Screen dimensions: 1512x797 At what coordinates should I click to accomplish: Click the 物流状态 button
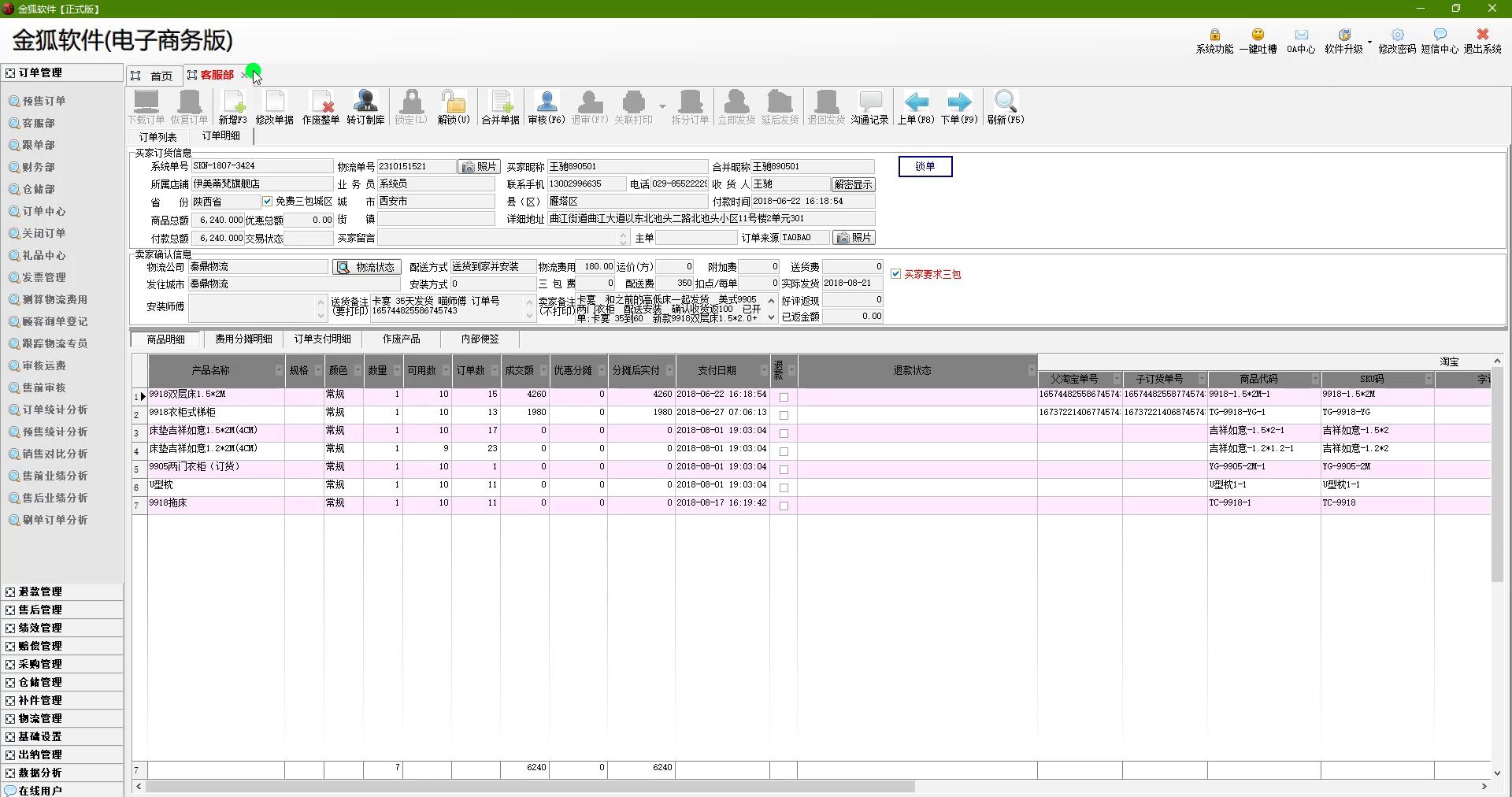(x=367, y=268)
